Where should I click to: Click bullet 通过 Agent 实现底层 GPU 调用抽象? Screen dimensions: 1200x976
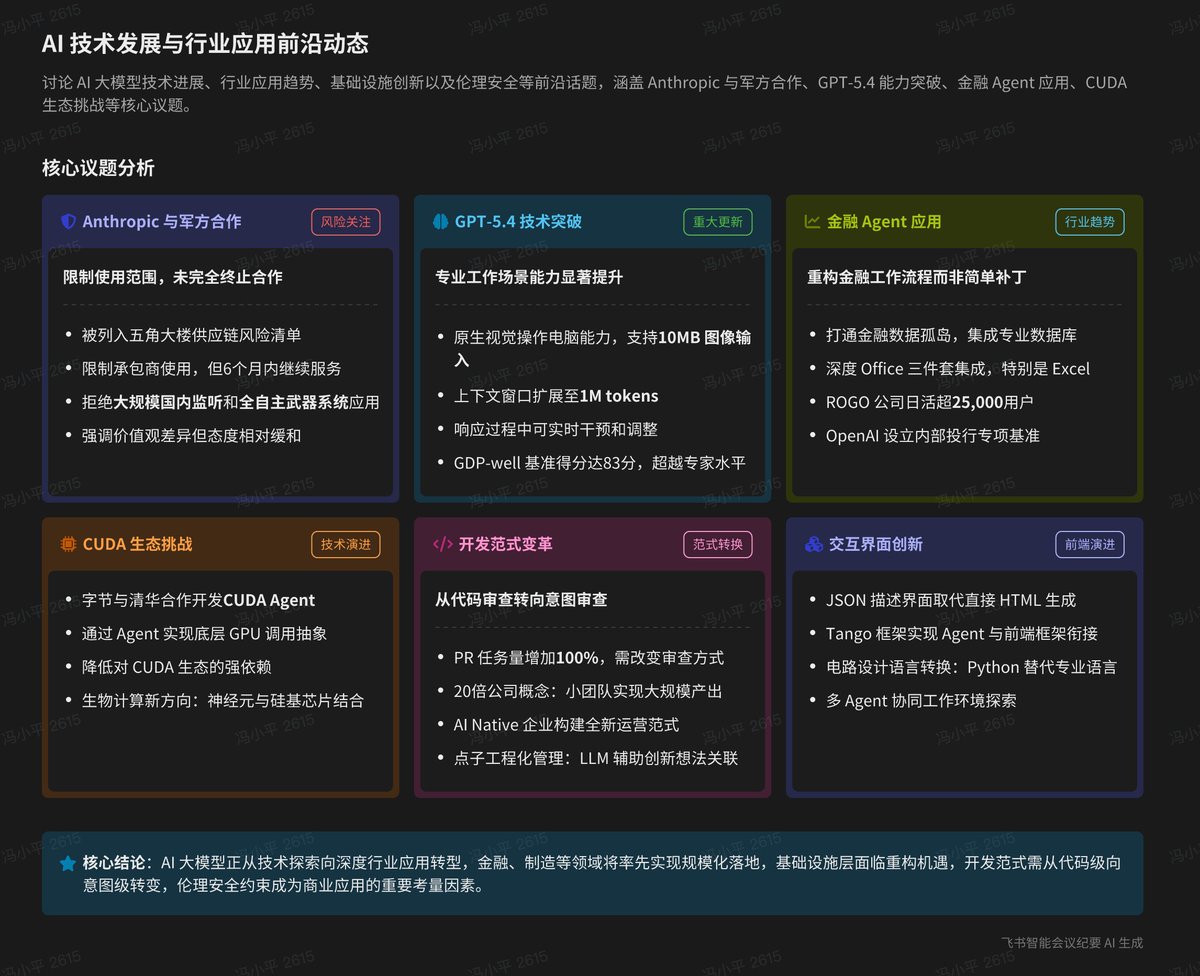204,634
